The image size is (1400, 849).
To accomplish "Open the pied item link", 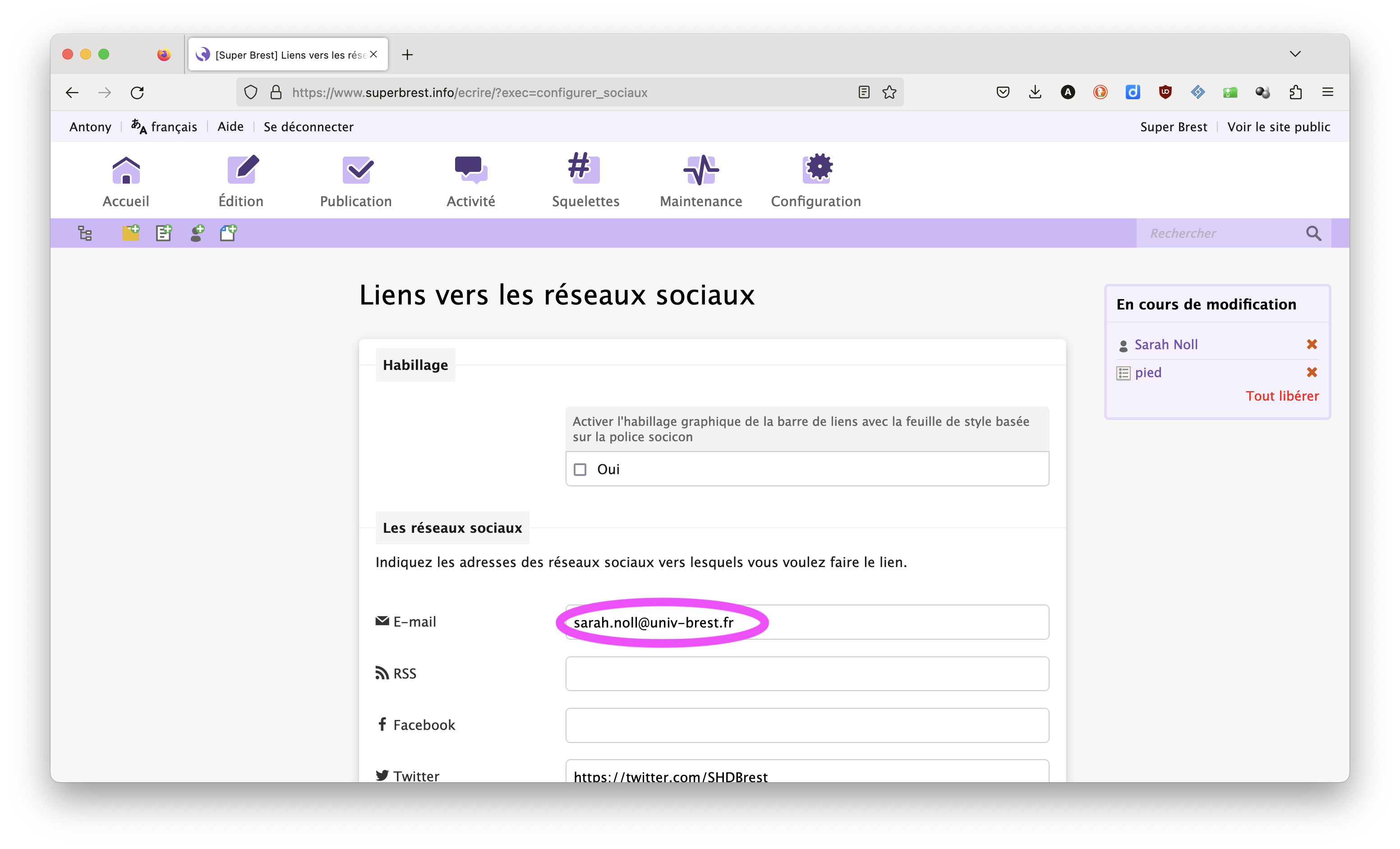I will click(1148, 373).
